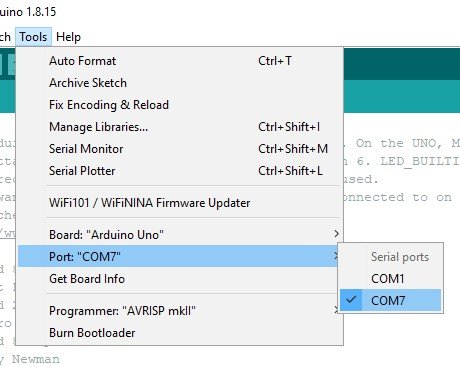Open Manage Libraries dialog

tap(180, 127)
